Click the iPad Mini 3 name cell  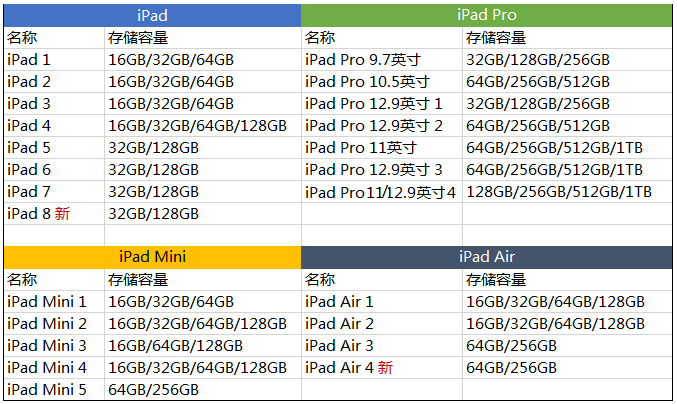click(54, 346)
